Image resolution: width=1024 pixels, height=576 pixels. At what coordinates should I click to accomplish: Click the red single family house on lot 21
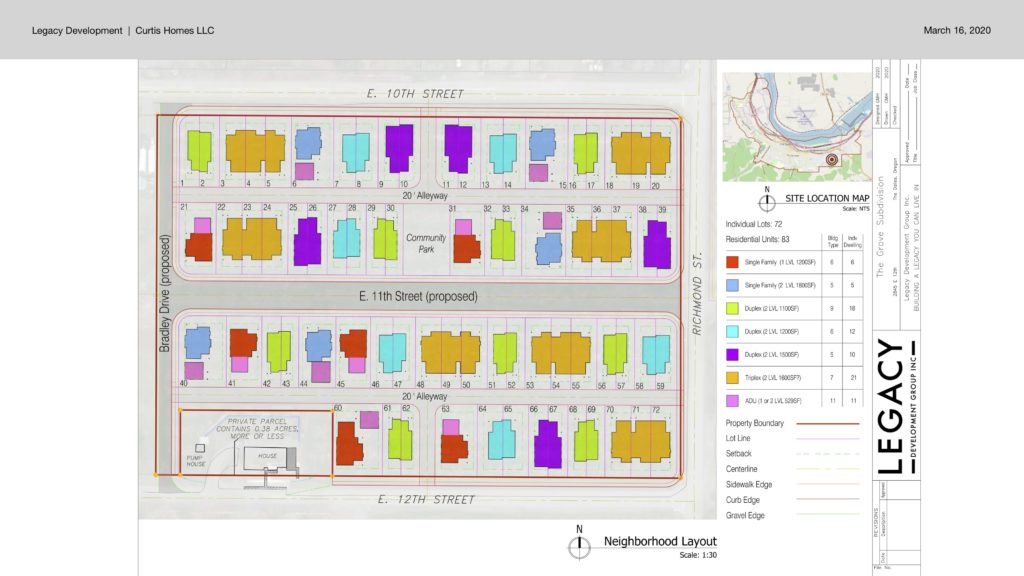199,247
